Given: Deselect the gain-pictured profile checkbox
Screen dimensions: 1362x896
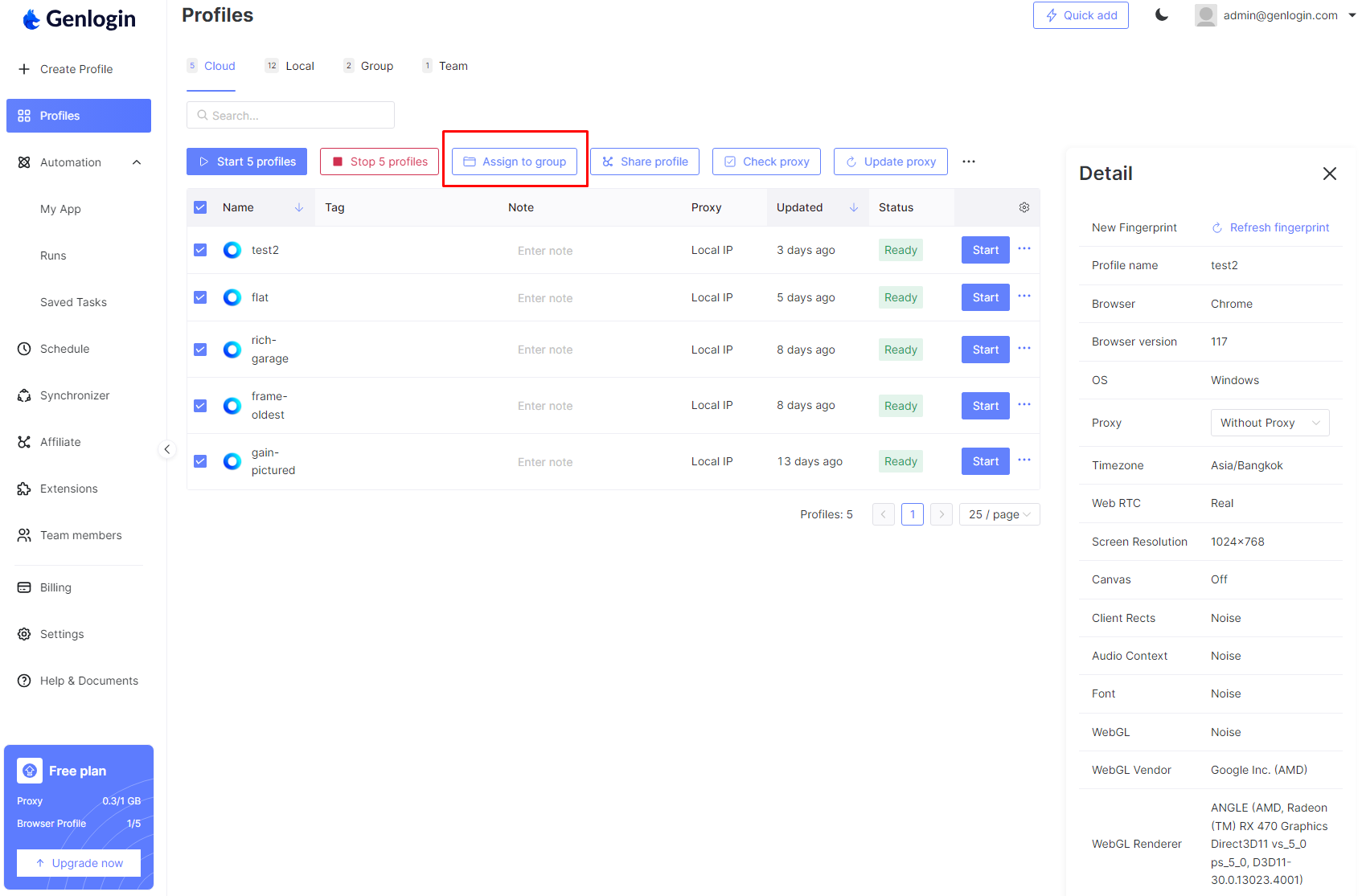Looking at the screenshot, I should 200,461.
